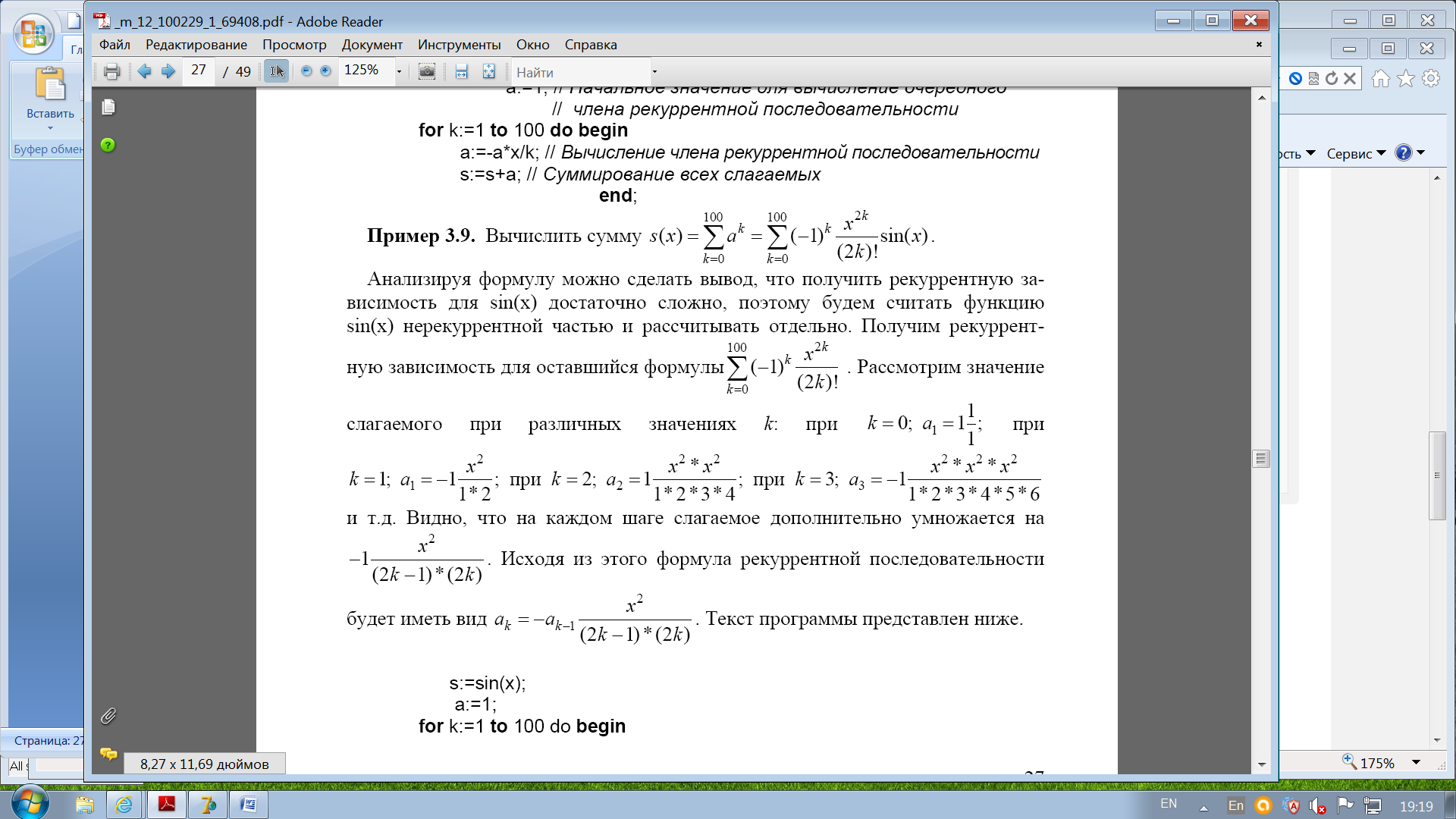Stop loading with the browser X icon
Viewport: 1456px width, 819px height.
[1350, 78]
